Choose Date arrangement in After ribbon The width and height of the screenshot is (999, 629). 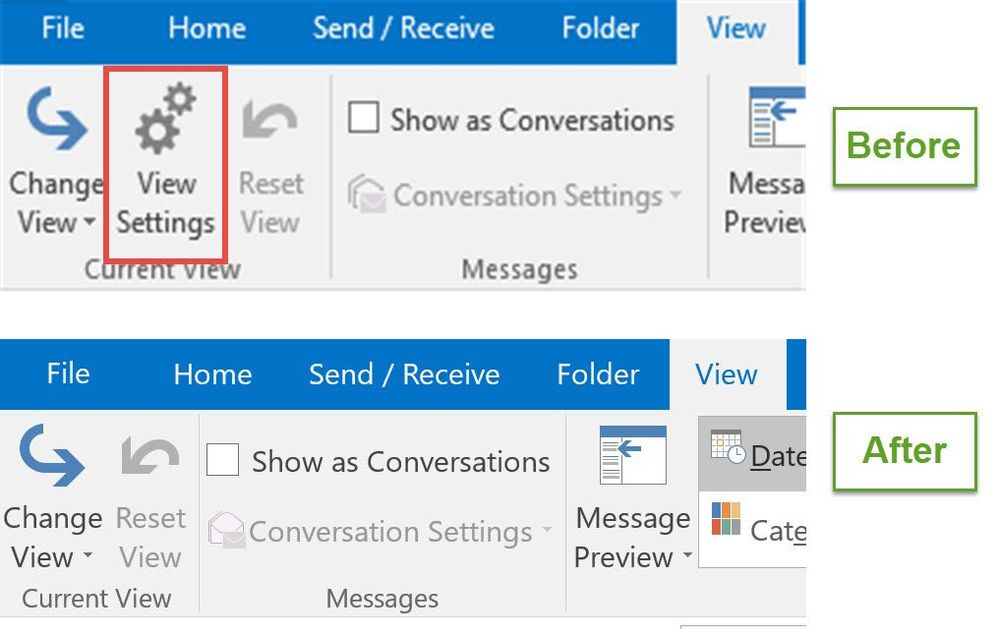point(752,454)
